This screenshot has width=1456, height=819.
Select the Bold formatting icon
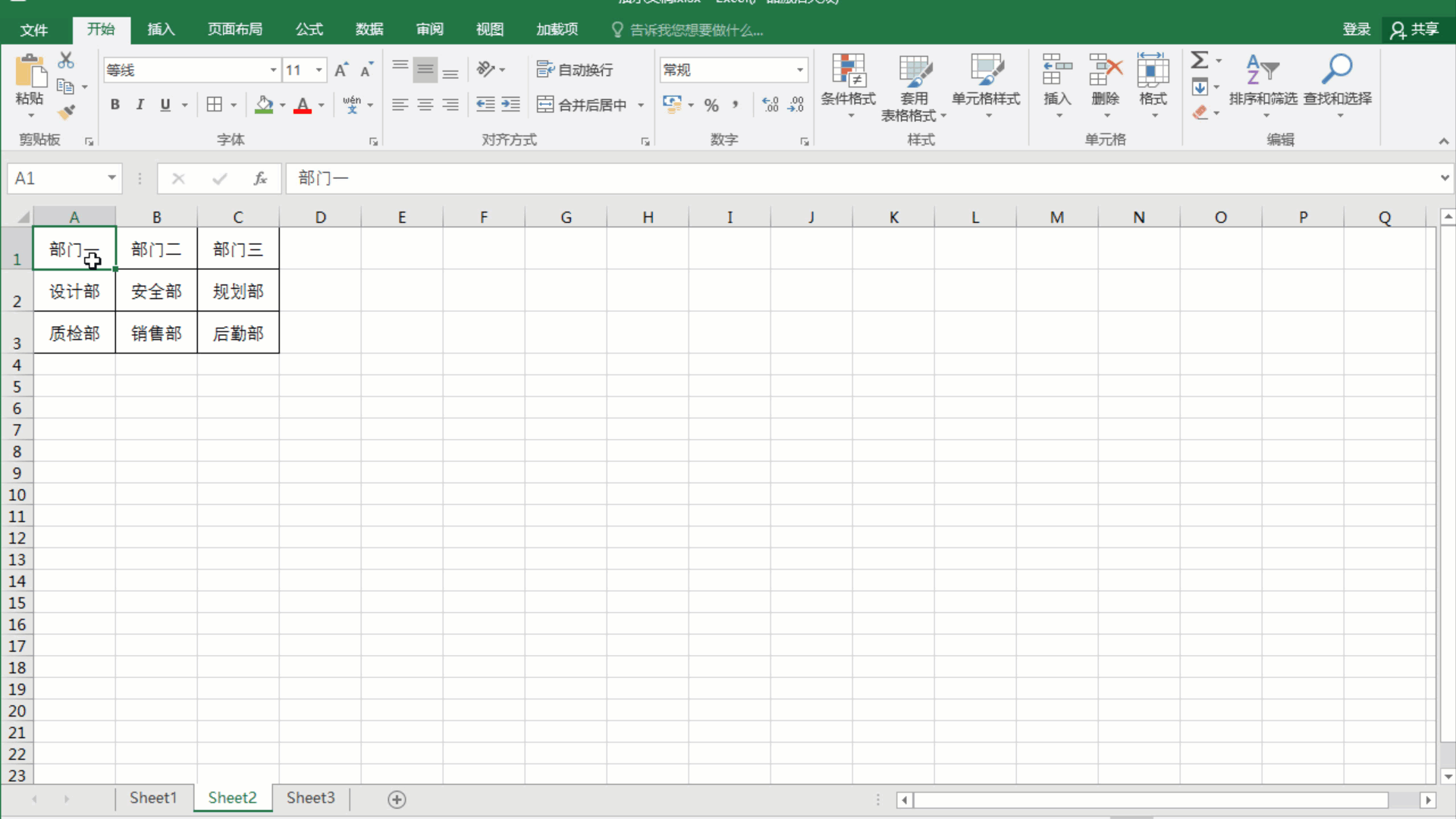tap(115, 105)
